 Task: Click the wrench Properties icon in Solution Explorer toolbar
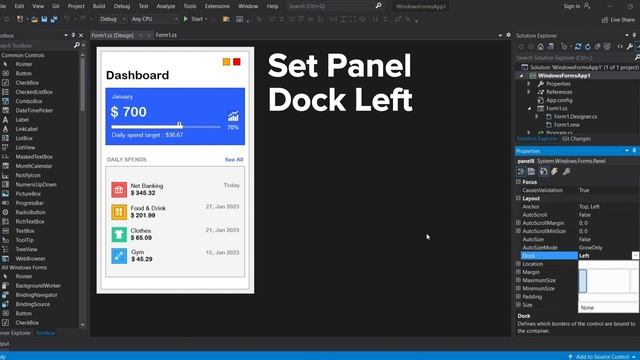pyautogui.click(x=630, y=47)
